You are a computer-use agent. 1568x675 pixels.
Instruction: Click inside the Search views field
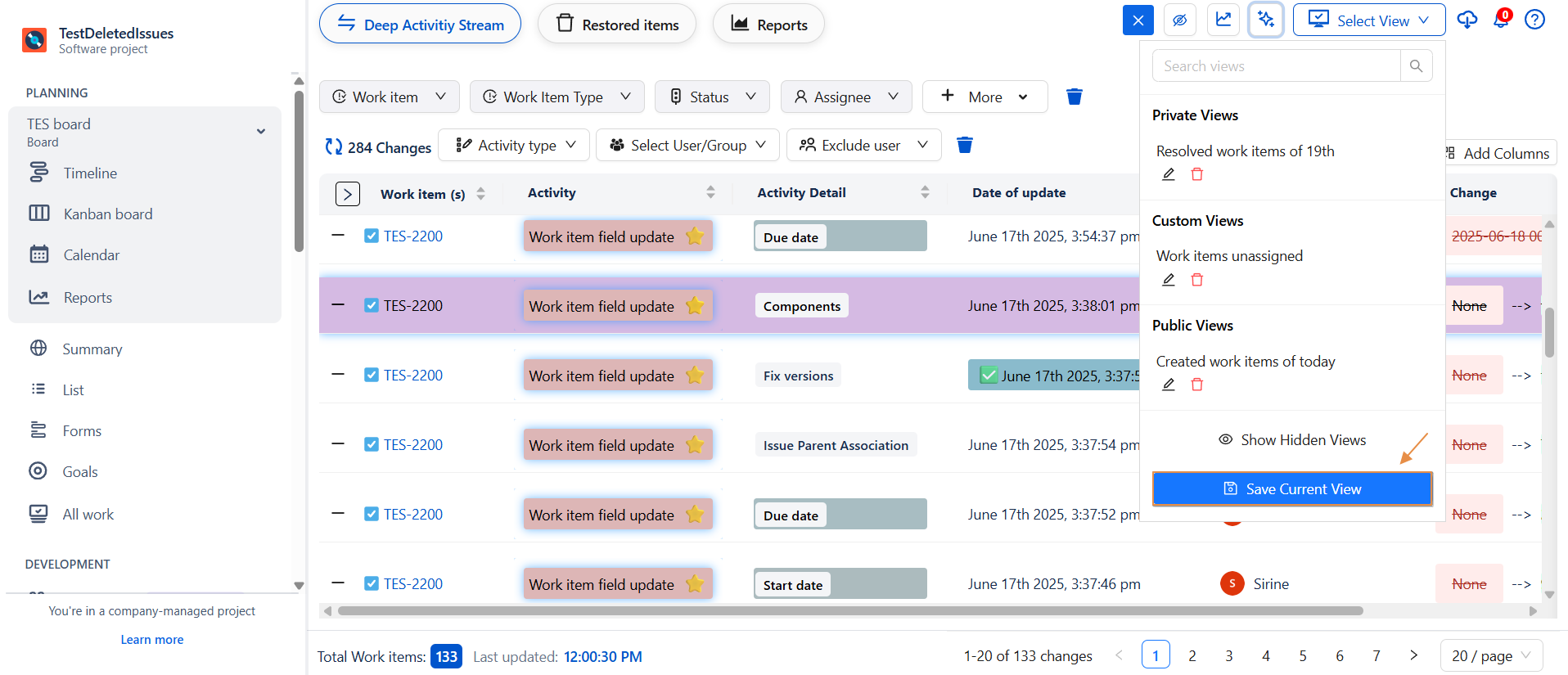tap(1276, 66)
